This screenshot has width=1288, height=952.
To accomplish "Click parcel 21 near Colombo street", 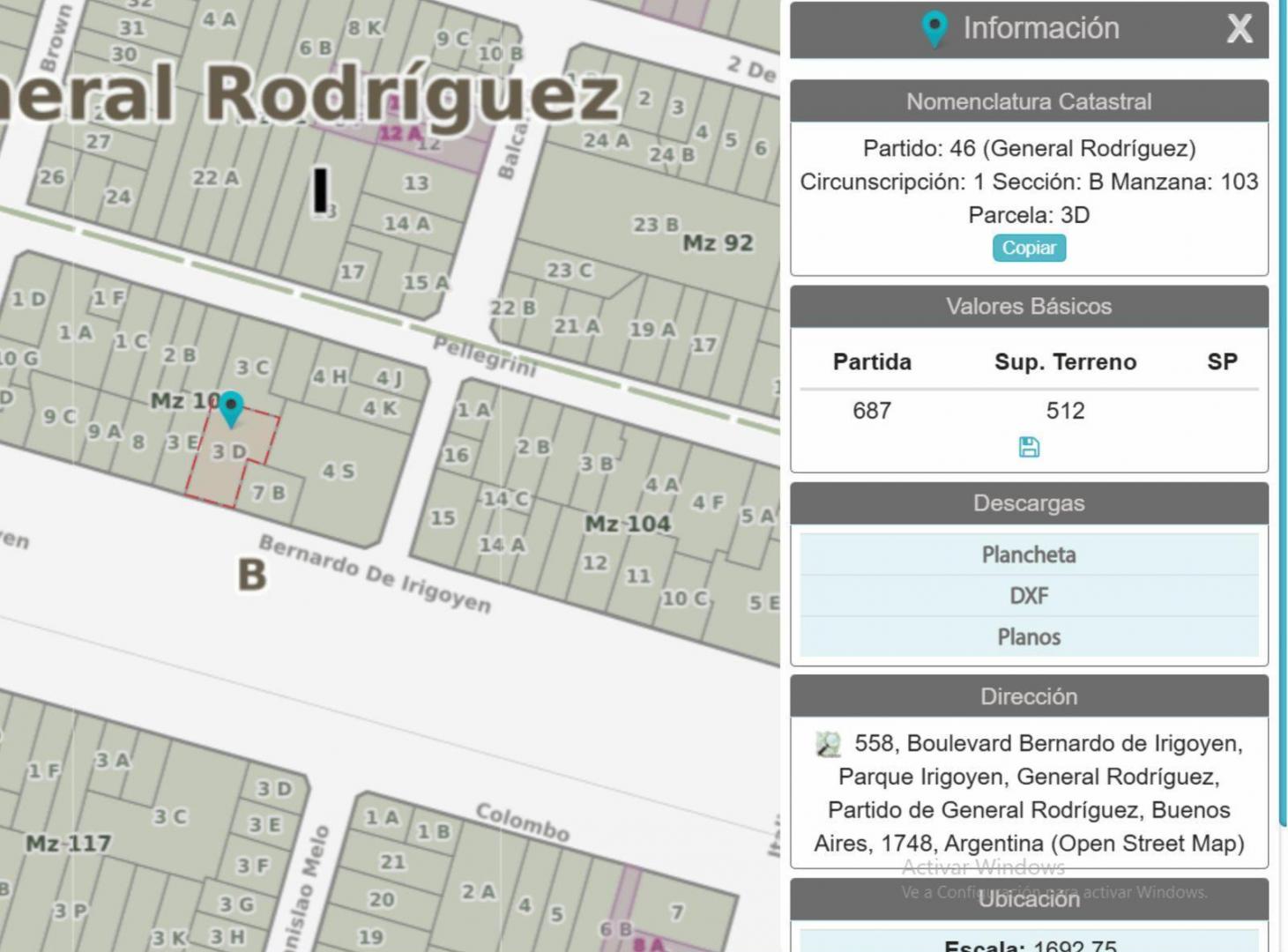I will 393,861.
